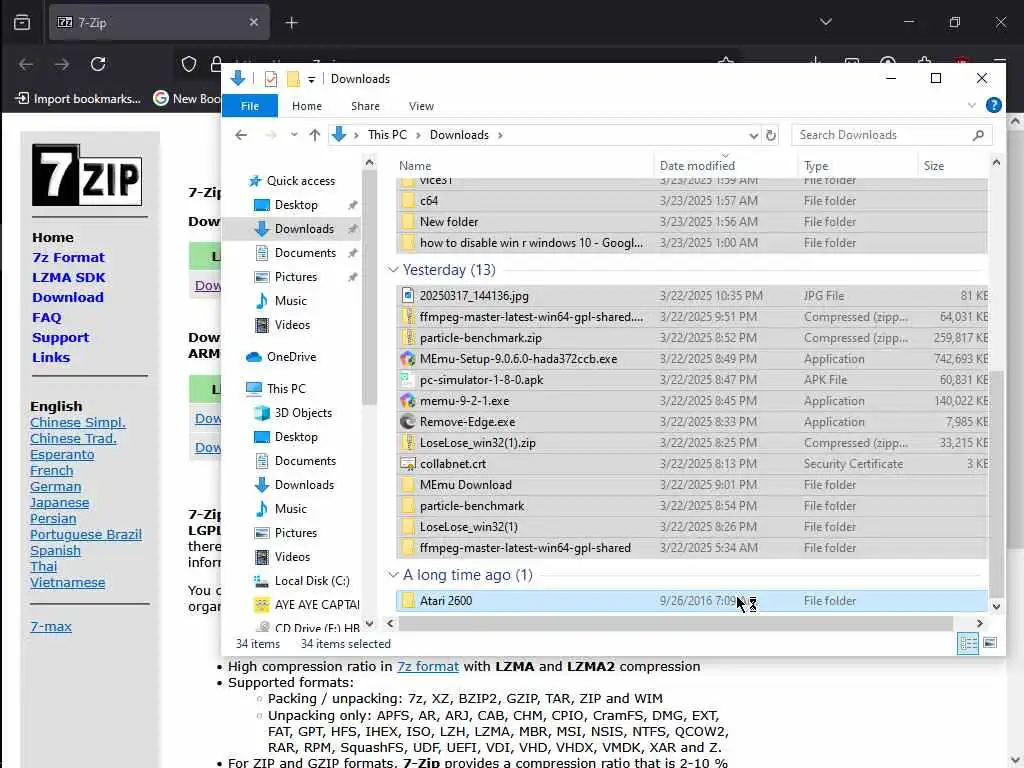Viewport: 1024px width, 768px height.
Task: Select the c64 folder row
Action: [692, 200]
